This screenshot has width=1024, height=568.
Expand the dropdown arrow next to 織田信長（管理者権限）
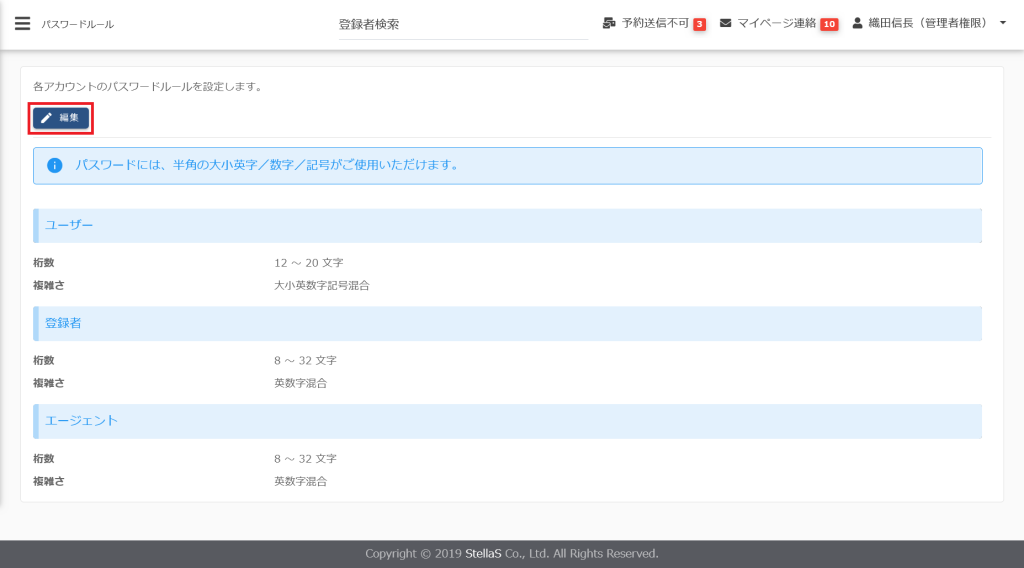pos(1002,23)
